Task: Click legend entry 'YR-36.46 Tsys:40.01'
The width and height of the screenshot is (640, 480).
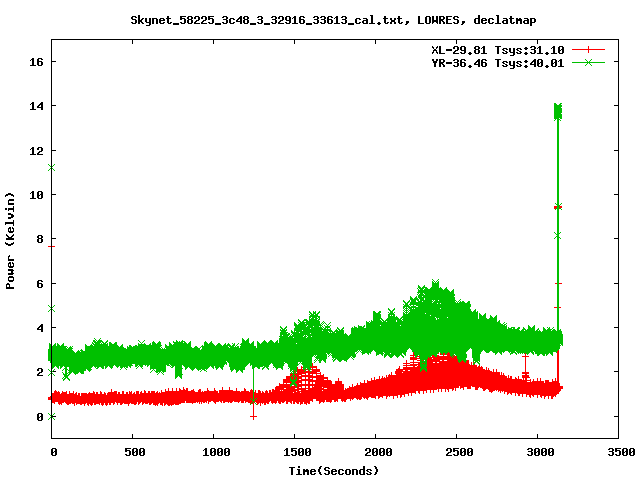Action: tap(498, 63)
